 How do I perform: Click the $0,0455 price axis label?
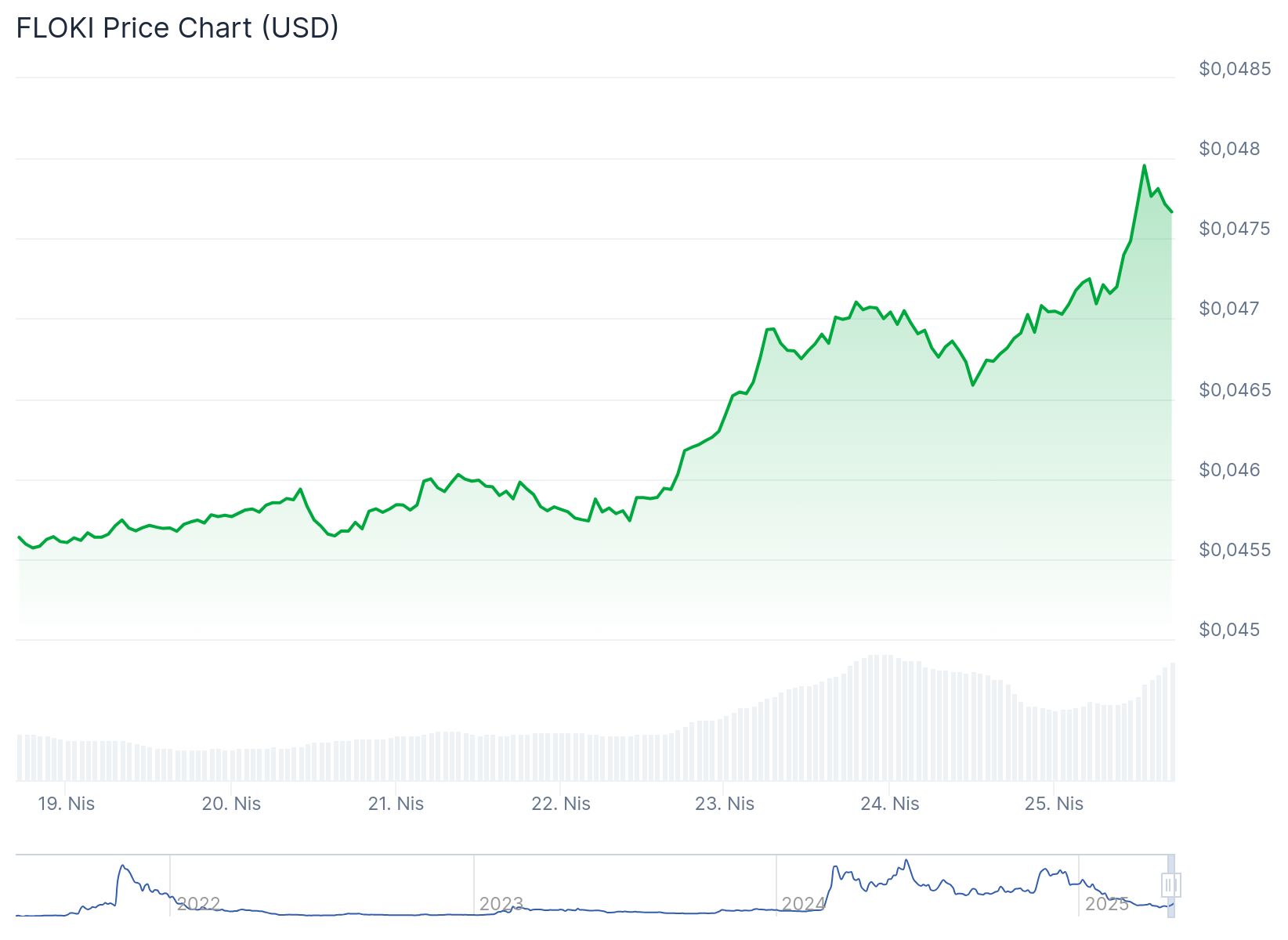coord(1235,550)
